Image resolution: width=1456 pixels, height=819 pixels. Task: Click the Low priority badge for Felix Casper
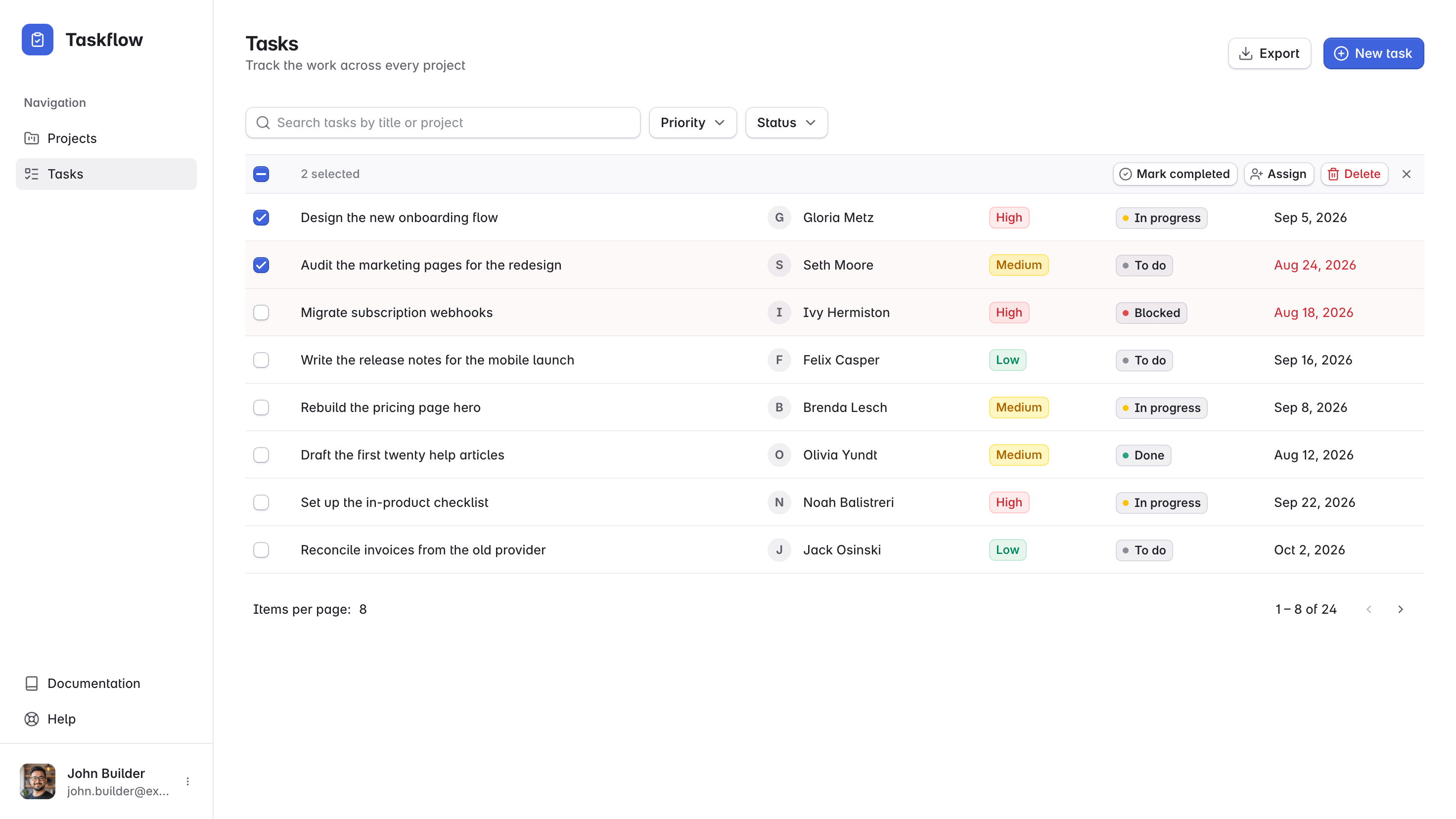click(1007, 360)
